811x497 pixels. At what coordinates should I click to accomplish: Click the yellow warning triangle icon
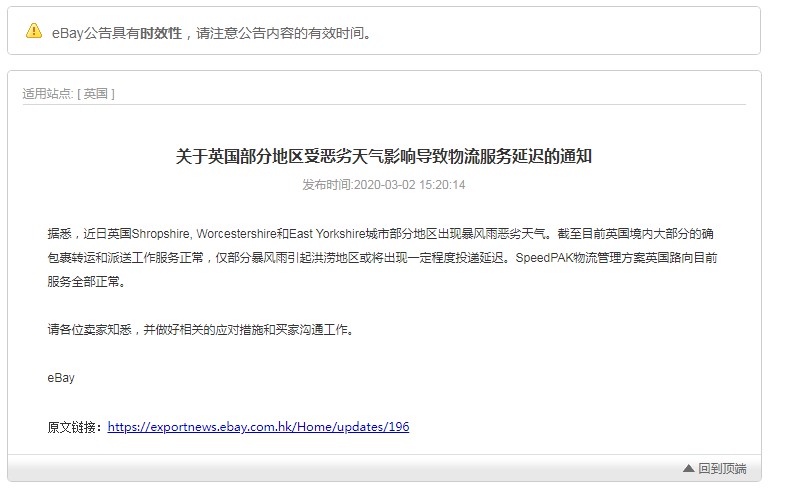coord(34,31)
